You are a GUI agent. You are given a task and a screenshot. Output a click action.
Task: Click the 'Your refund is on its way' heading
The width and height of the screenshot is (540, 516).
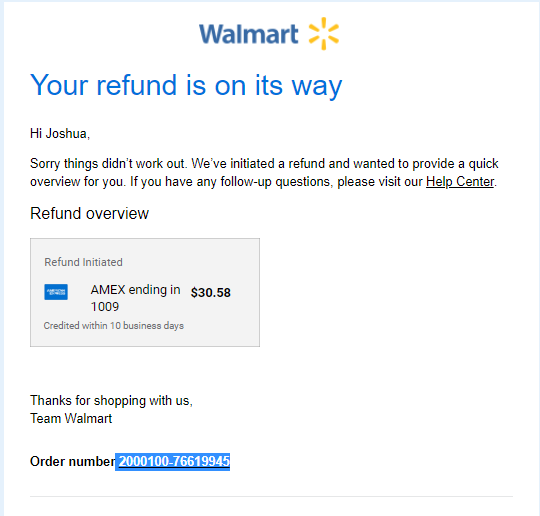pyautogui.click(x=186, y=85)
